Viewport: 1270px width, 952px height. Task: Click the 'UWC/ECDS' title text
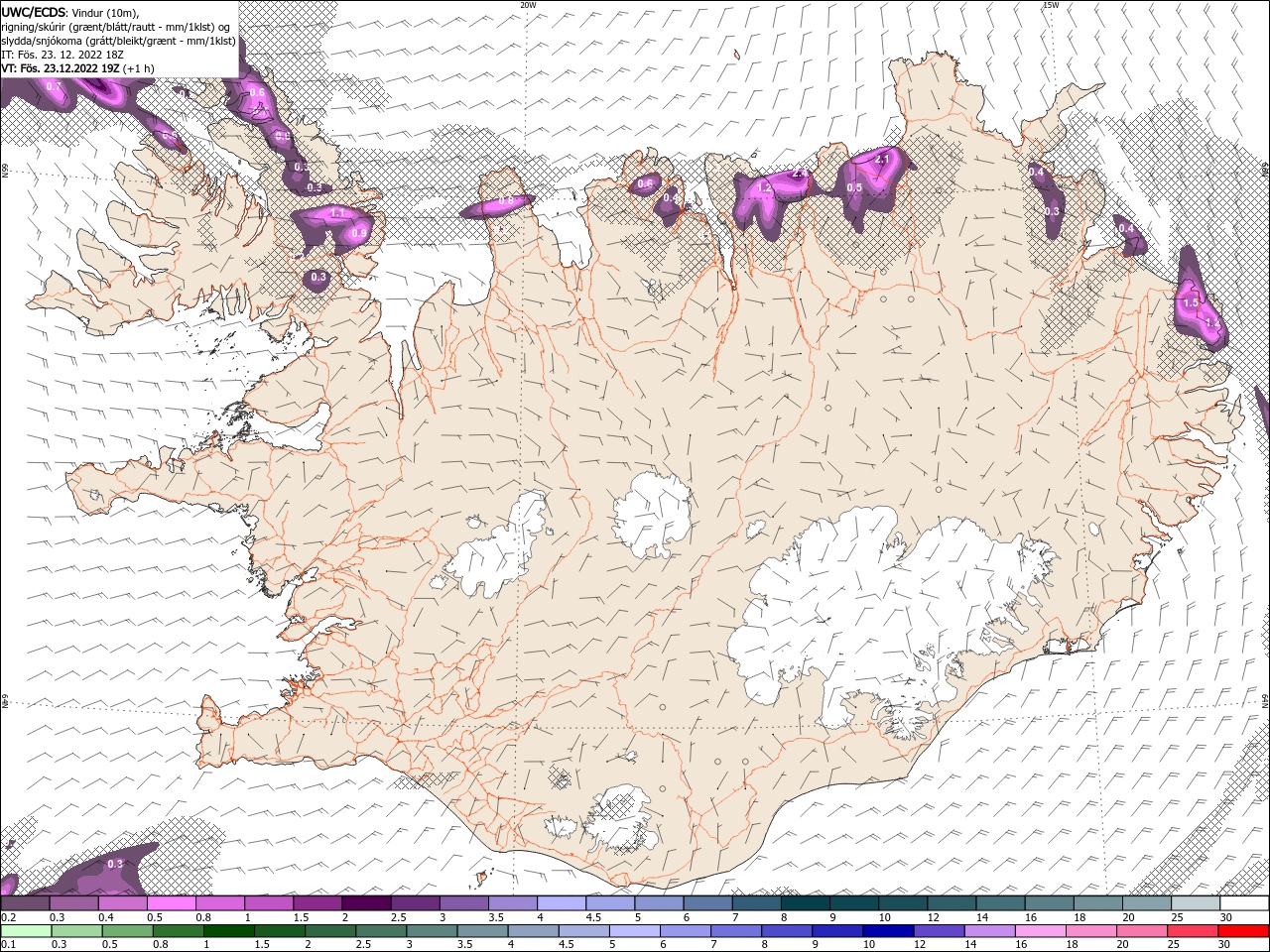pyautogui.click(x=35, y=12)
